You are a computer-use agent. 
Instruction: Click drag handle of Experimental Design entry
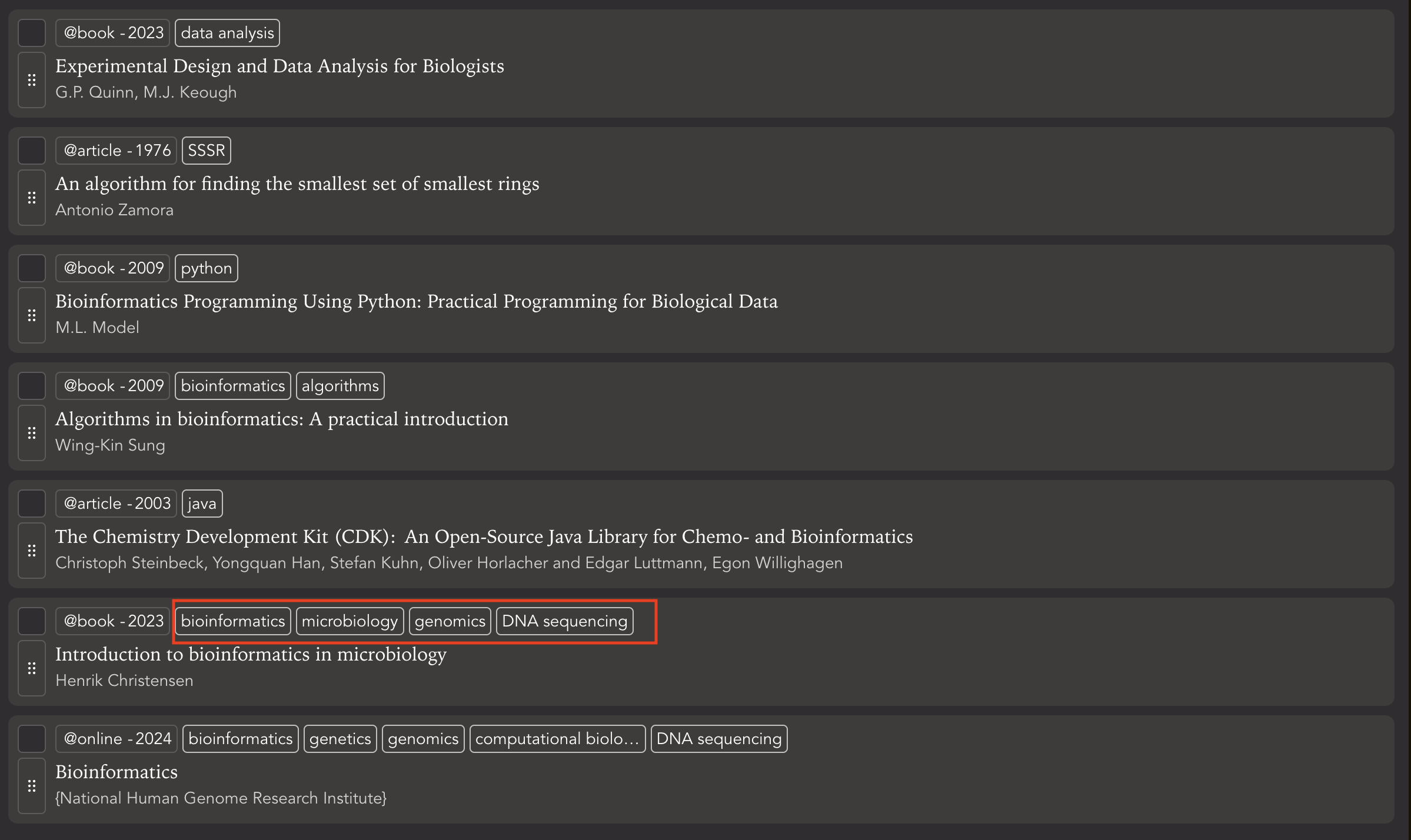32,80
